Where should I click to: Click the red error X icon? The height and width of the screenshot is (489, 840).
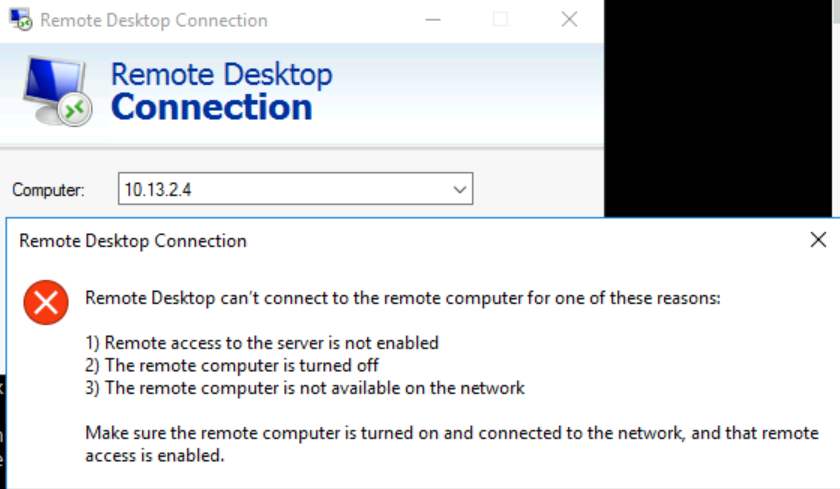pos(45,303)
